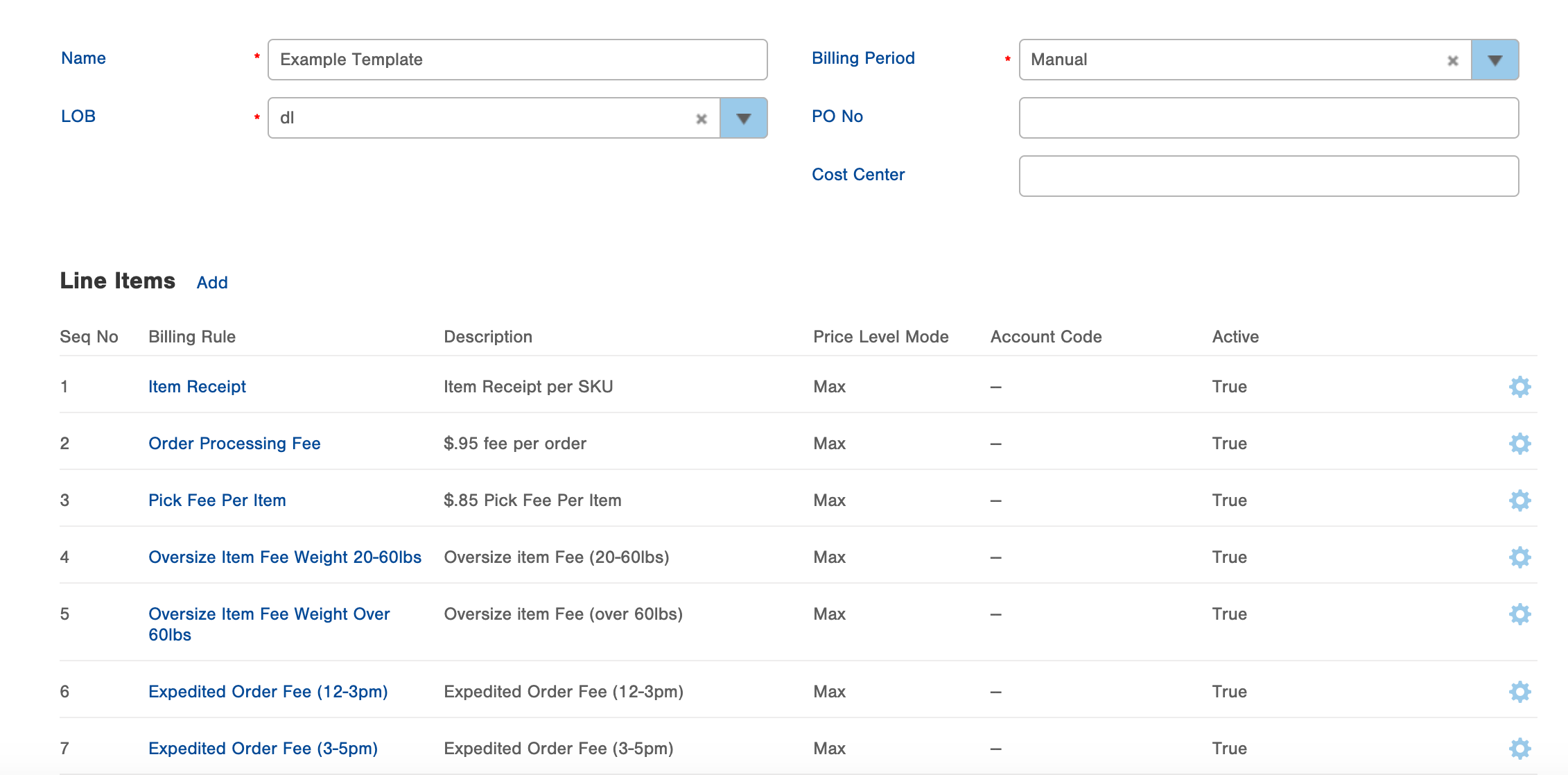This screenshot has height=775, width=1568.
Task: Open the LOB dropdown
Action: click(x=743, y=118)
